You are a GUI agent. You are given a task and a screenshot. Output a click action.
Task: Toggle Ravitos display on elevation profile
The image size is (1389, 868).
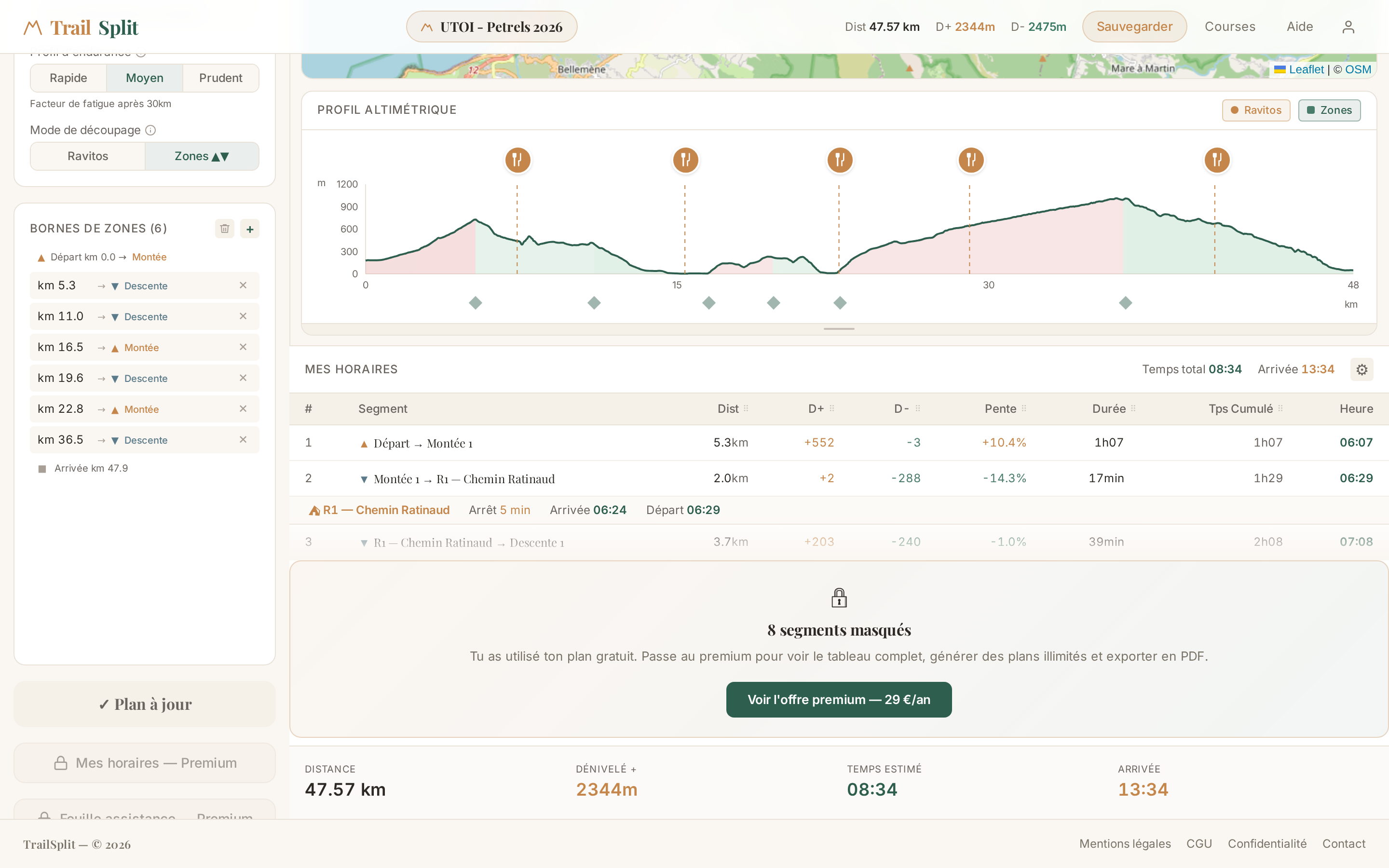pyautogui.click(x=1256, y=110)
